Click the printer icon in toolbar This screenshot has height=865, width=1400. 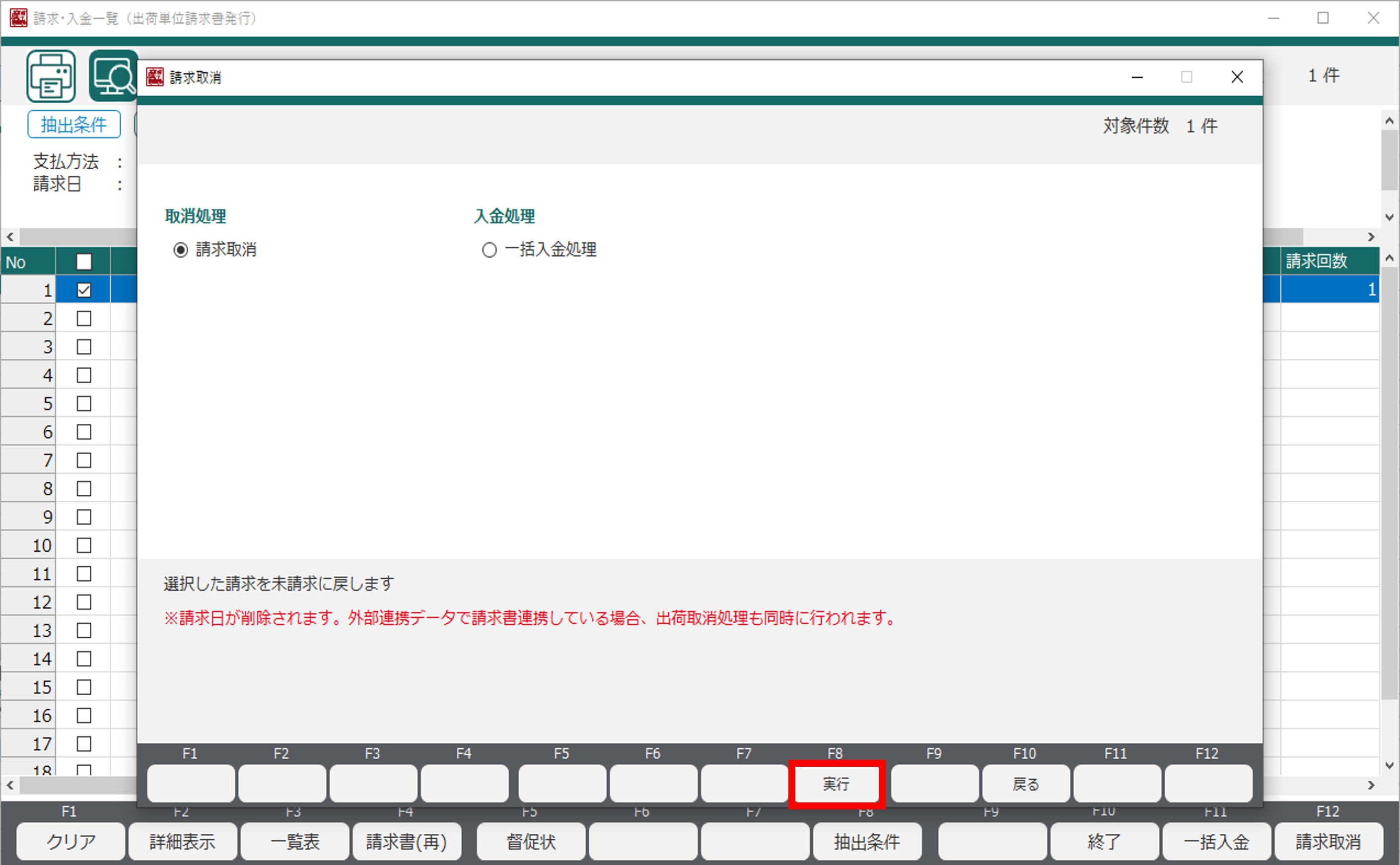point(51,76)
